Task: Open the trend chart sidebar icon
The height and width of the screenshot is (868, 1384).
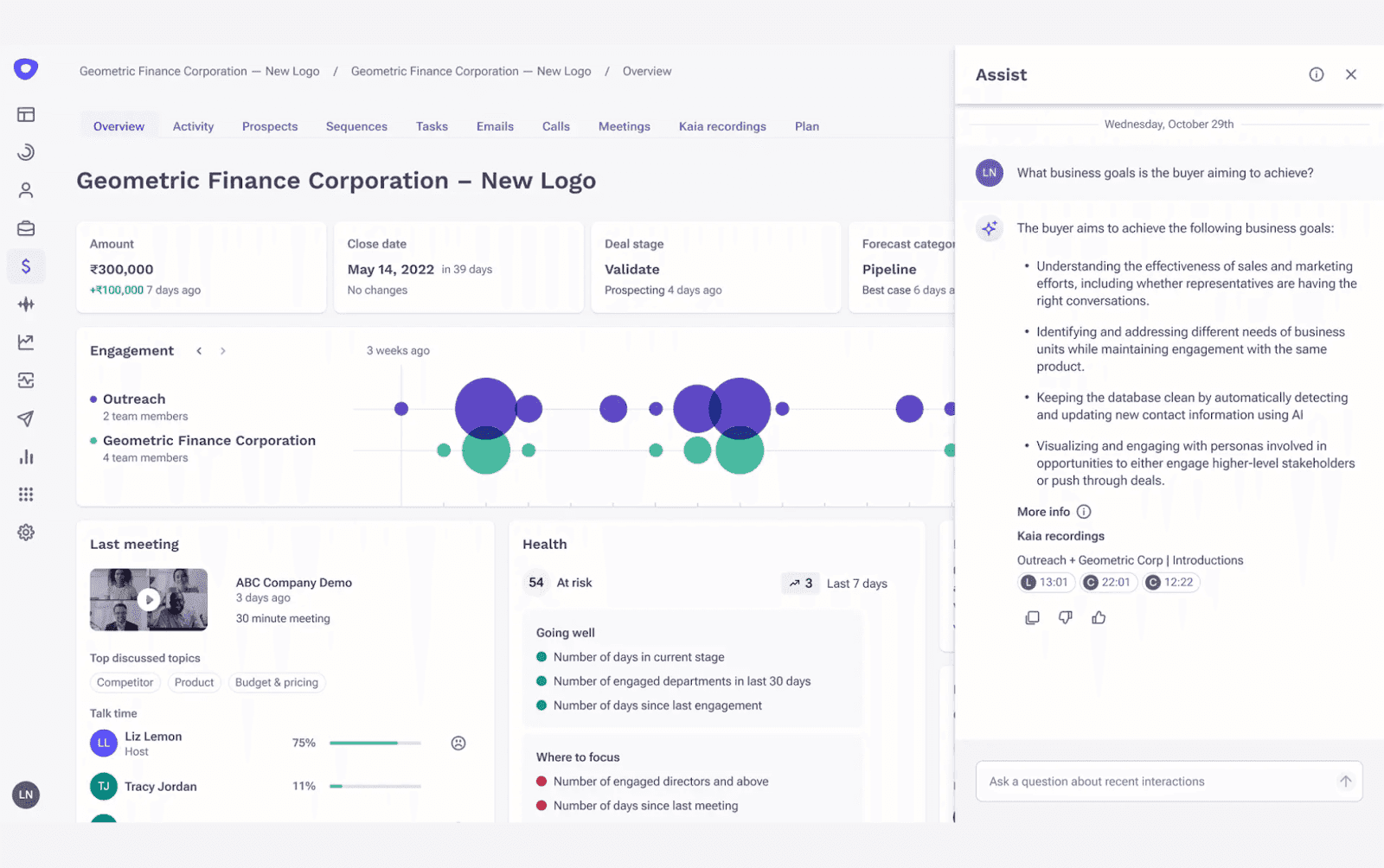Action: (26, 342)
